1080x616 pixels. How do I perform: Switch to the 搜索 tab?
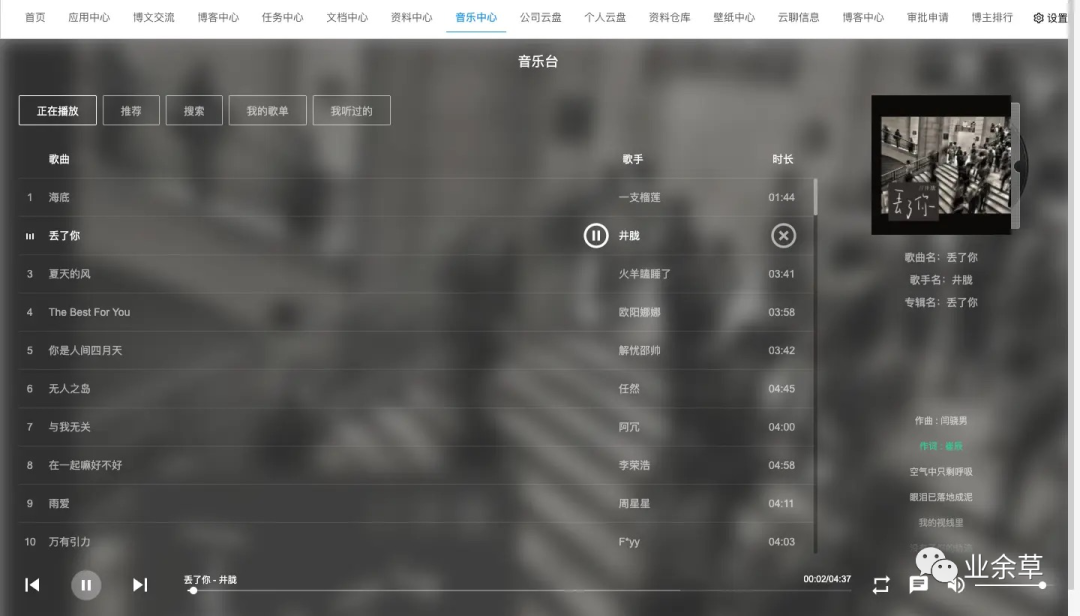194,110
